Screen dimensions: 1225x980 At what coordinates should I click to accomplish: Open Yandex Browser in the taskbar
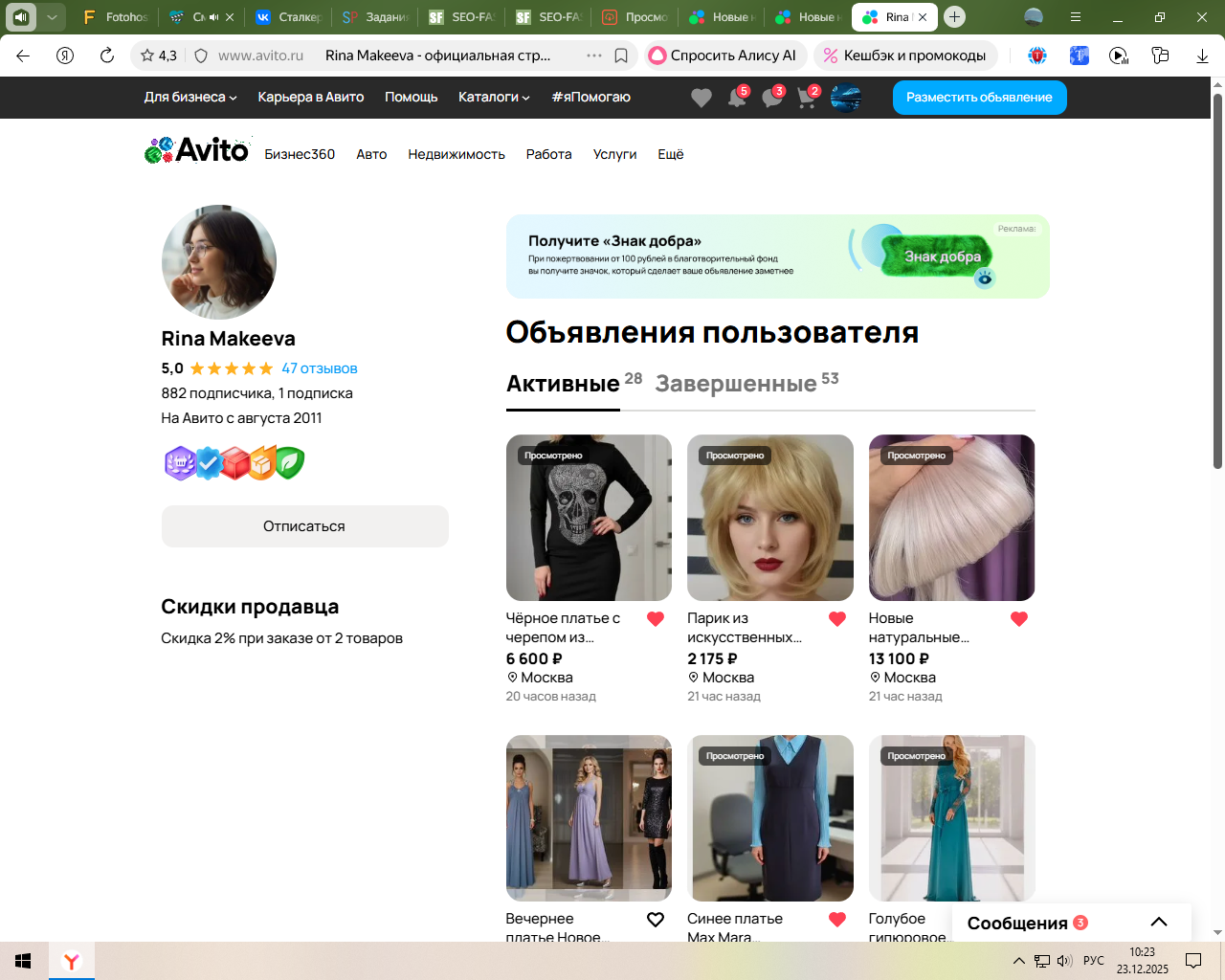(71, 961)
